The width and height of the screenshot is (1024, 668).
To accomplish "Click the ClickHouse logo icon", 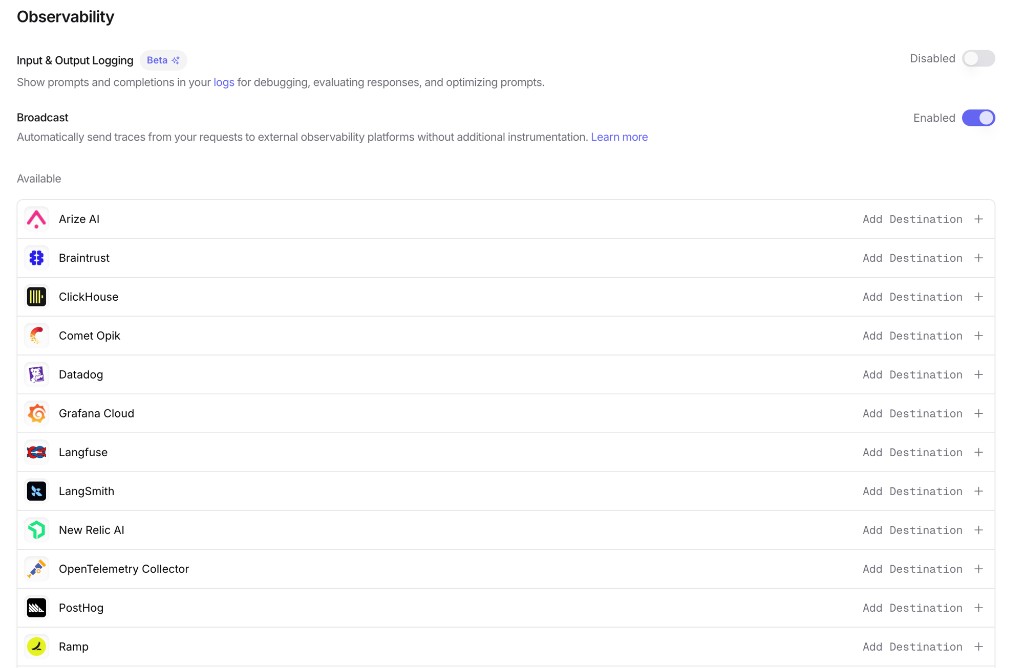I will (37, 297).
